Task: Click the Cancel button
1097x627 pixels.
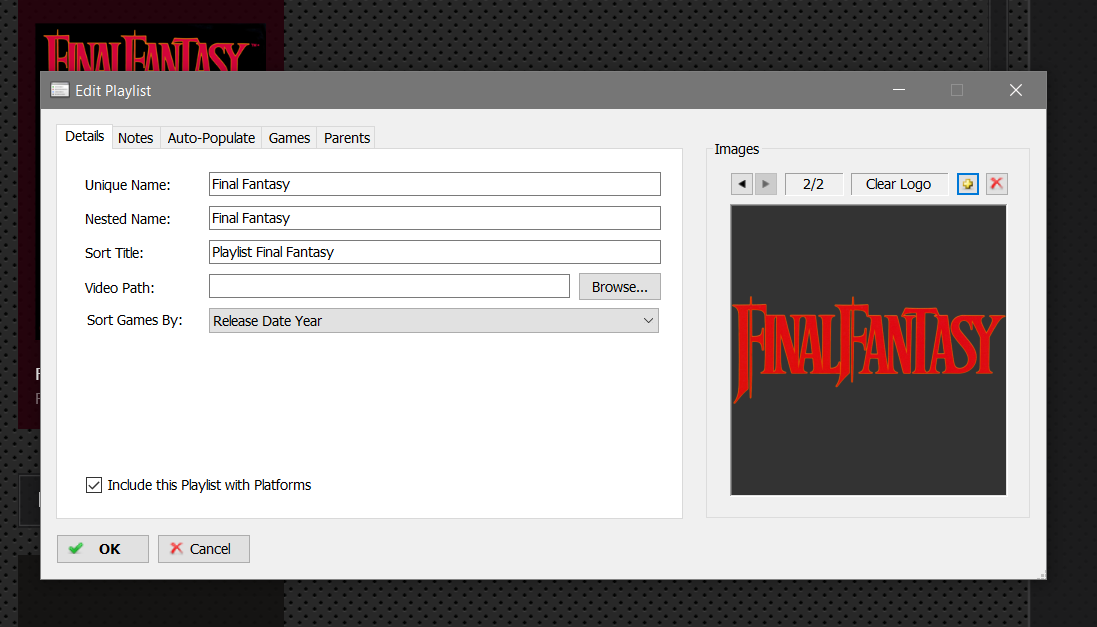Action: pyautogui.click(x=203, y=549)
